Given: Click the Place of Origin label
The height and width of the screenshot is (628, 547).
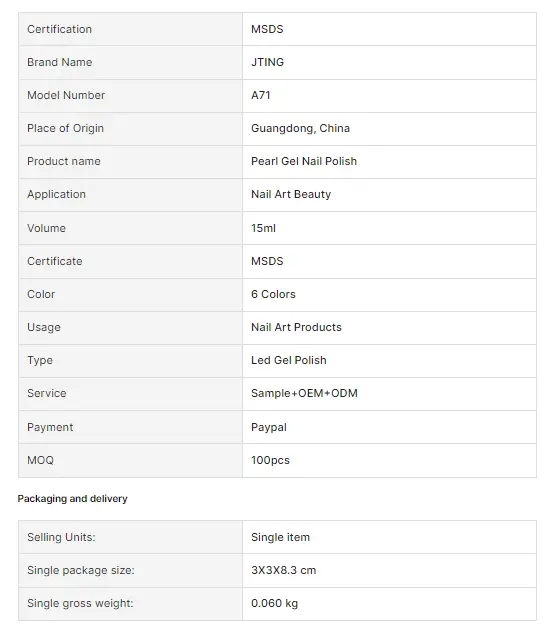Looking at the screenshot, I should click(x=66, y=128).
